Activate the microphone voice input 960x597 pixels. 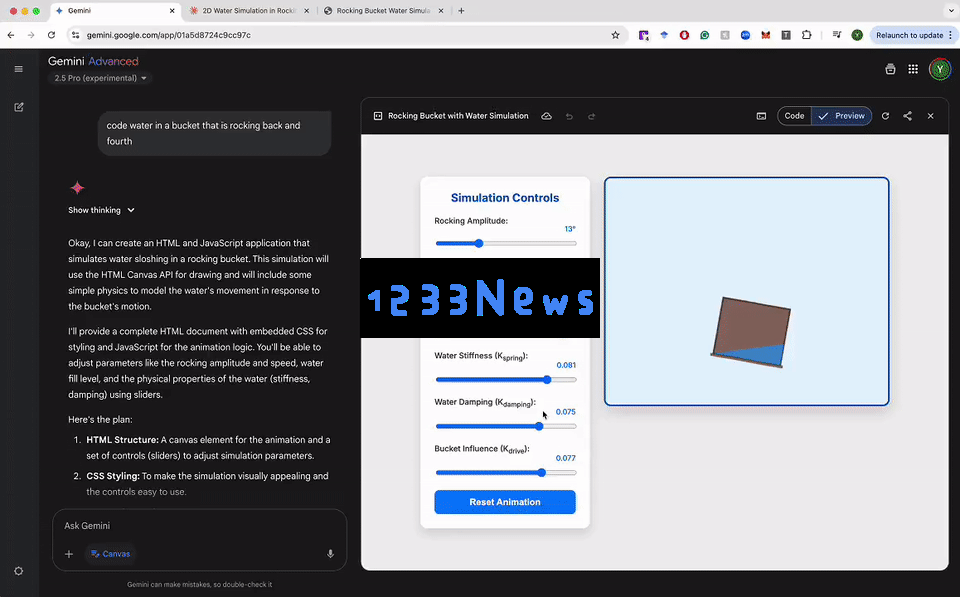(x=330, y=554)
